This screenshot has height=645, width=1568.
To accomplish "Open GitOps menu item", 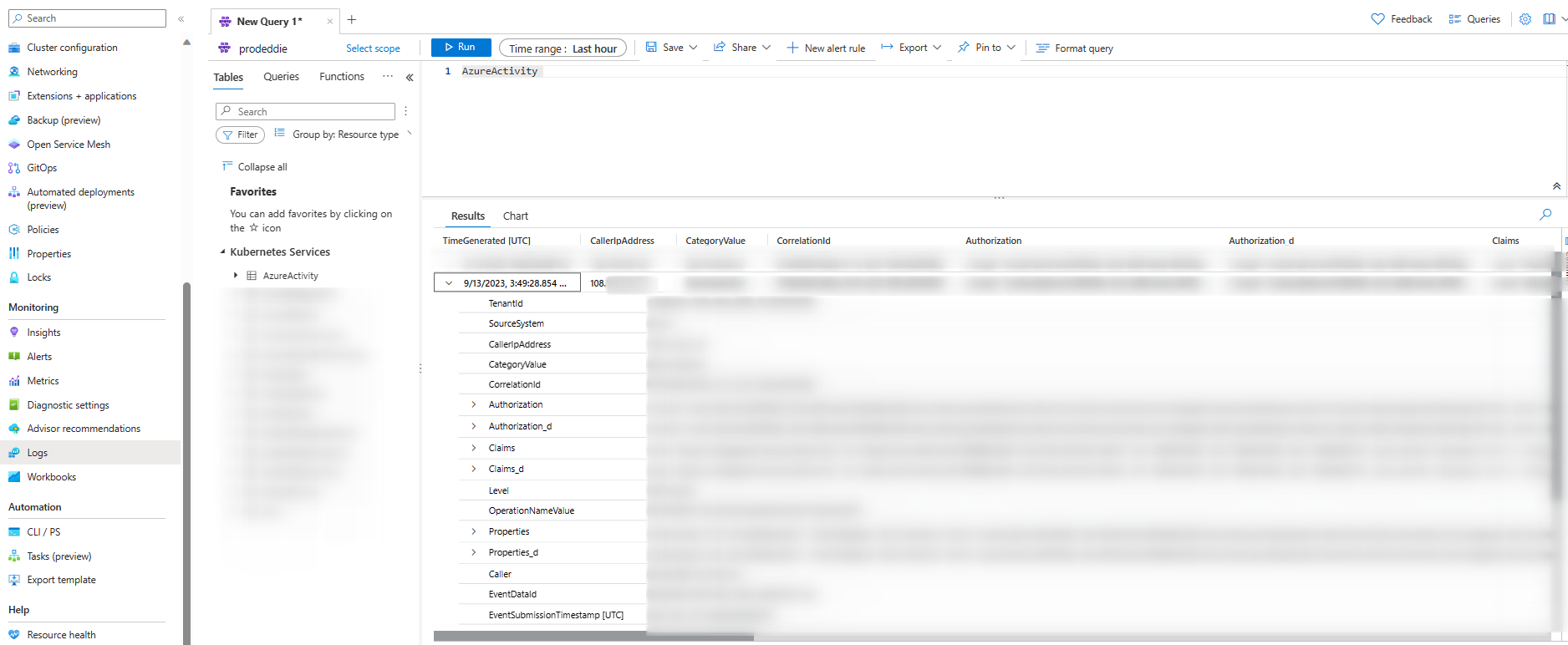I will (42, 169).
